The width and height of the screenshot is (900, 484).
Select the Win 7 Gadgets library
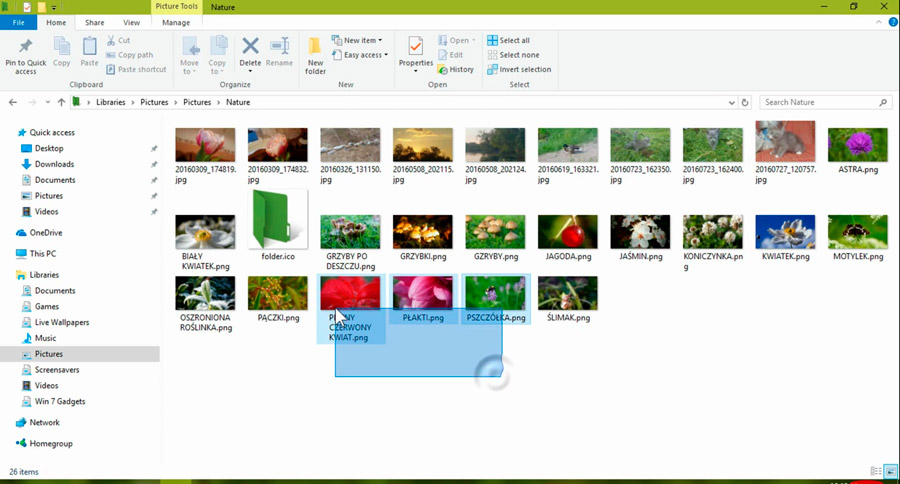pos(60,401)
